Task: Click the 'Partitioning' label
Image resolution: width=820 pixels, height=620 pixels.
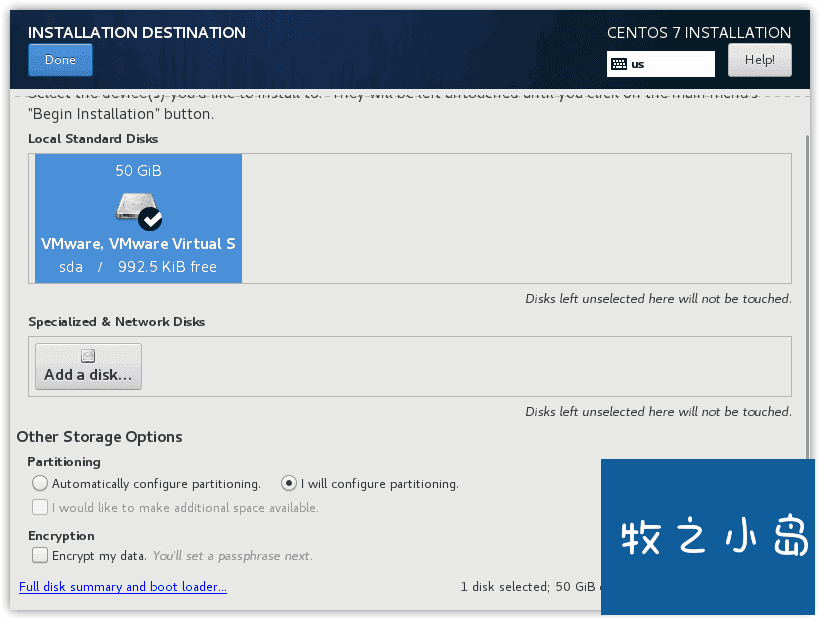Action: click(64, 462)
